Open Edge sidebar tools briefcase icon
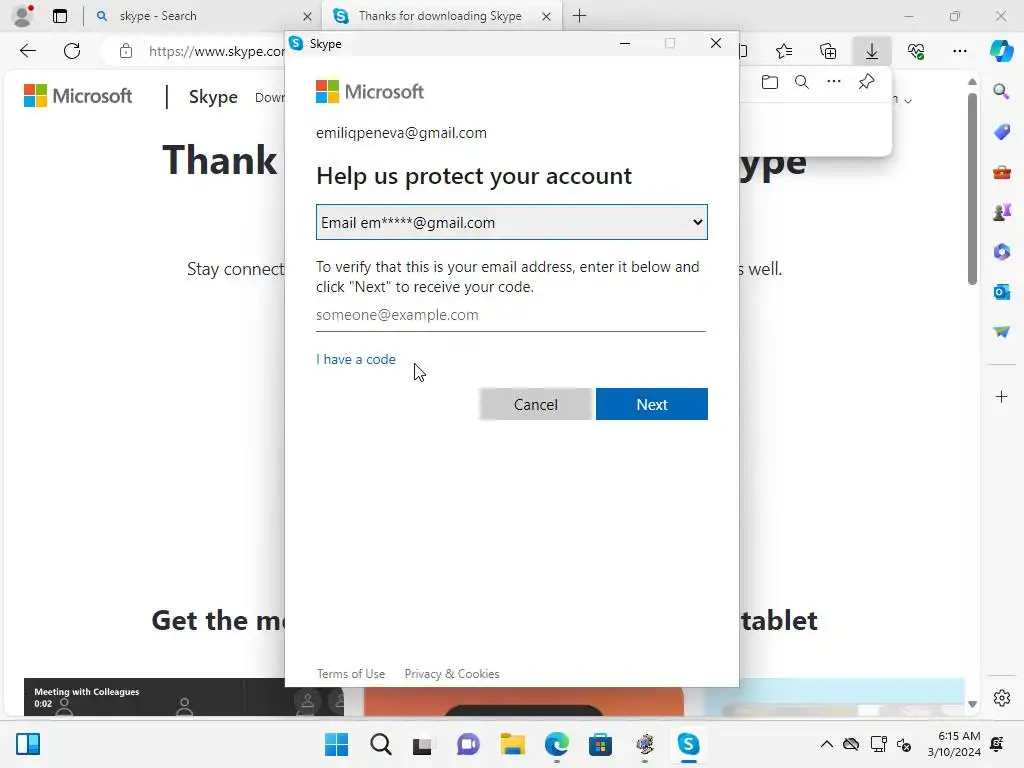 point(1001,172)
